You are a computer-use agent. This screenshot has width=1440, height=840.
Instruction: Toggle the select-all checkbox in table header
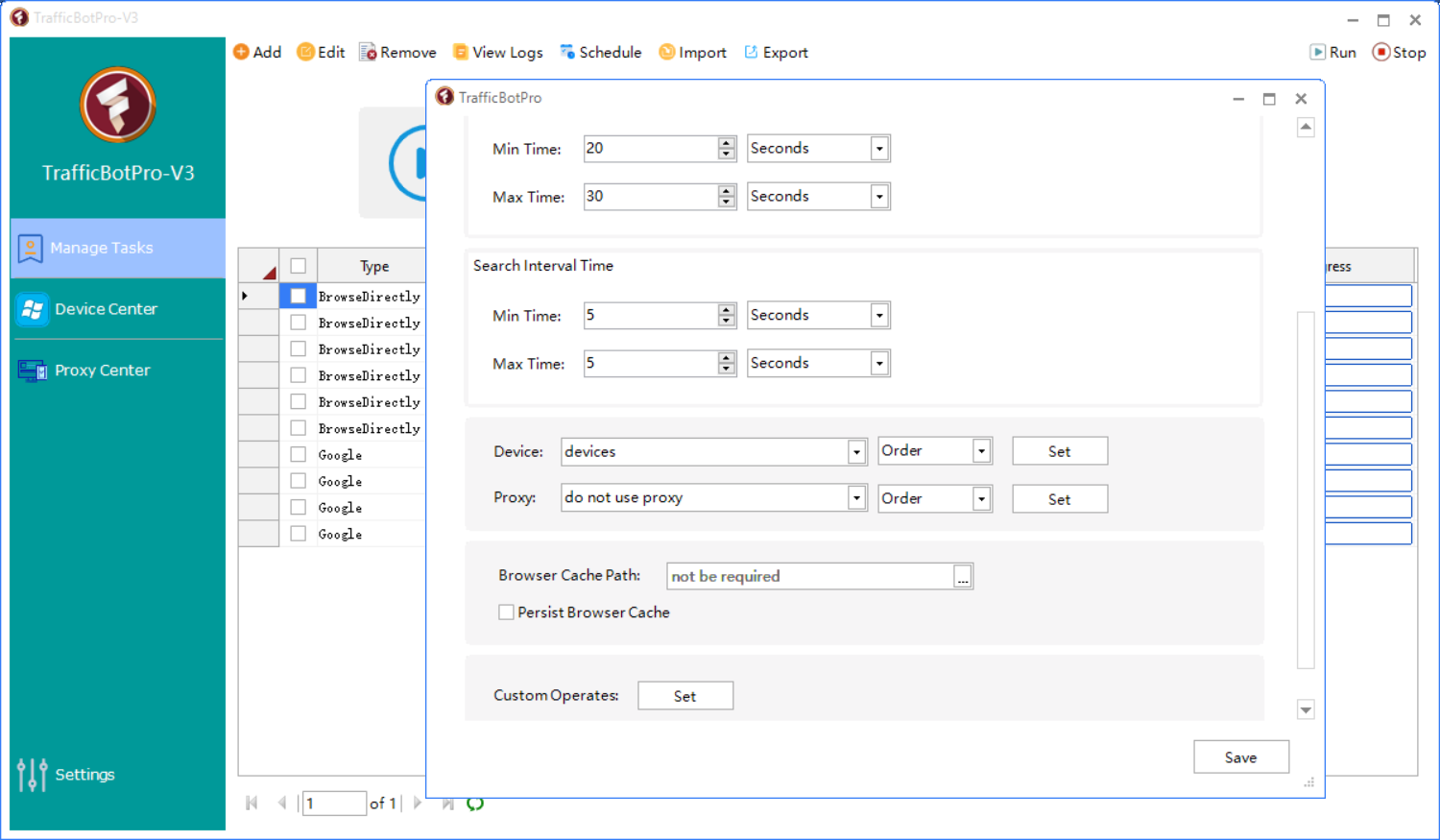299,266
